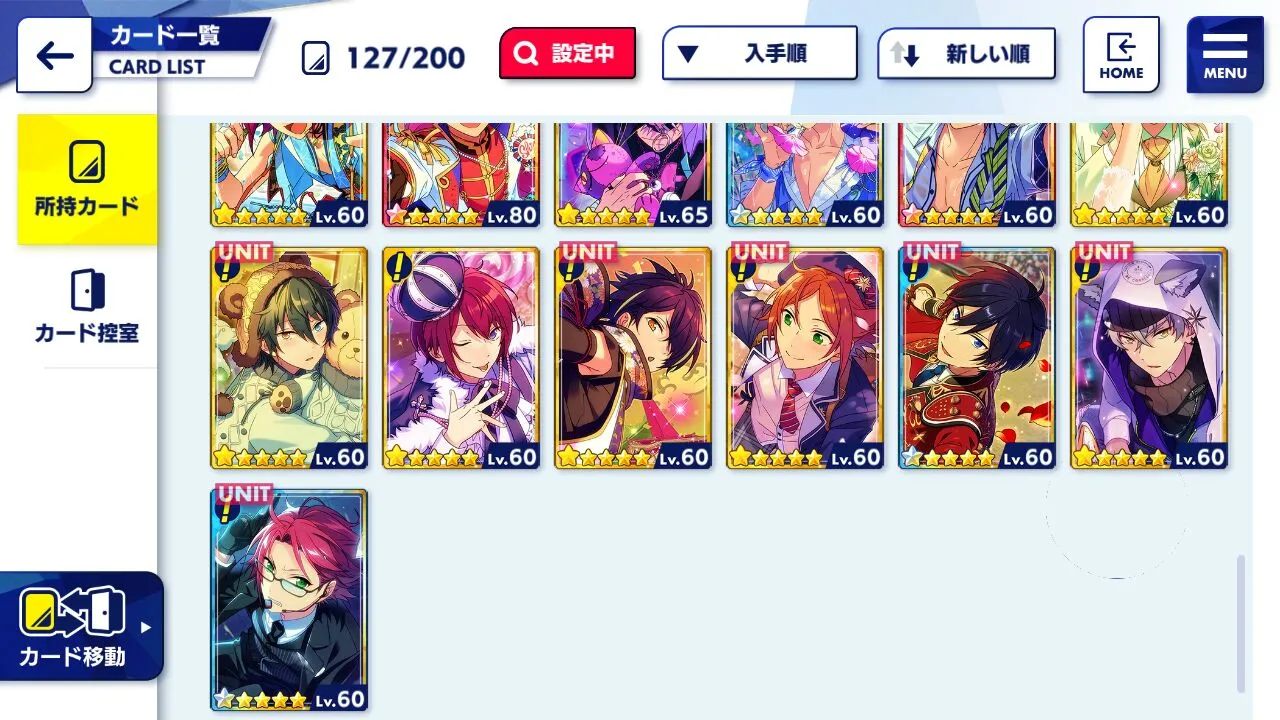This screenshot has height=720, width=1280.
Task: Open the hamburger MENU button
Action: coord(1225,55)
